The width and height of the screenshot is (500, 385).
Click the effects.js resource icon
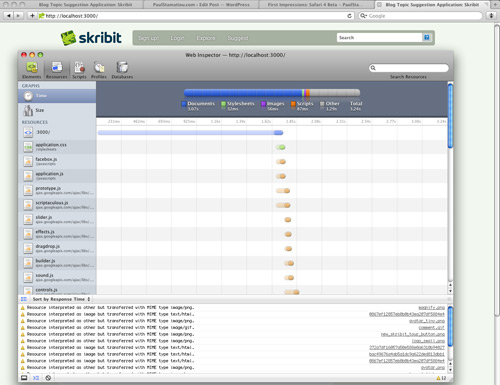point(28,234)
